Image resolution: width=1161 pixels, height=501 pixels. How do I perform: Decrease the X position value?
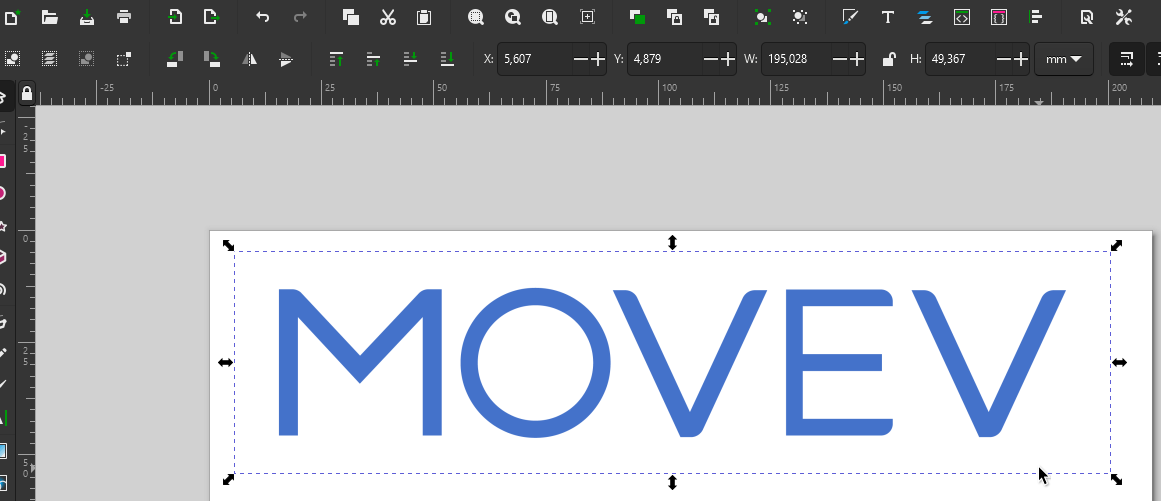click(581, 59)
